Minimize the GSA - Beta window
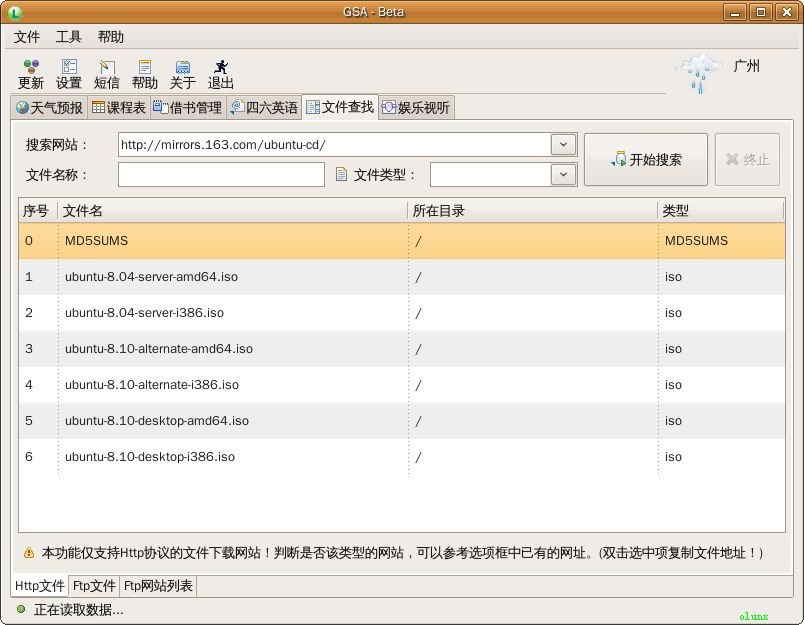Image resolution: width=804 pixels, height=625 pixels. tap(735, 12)
